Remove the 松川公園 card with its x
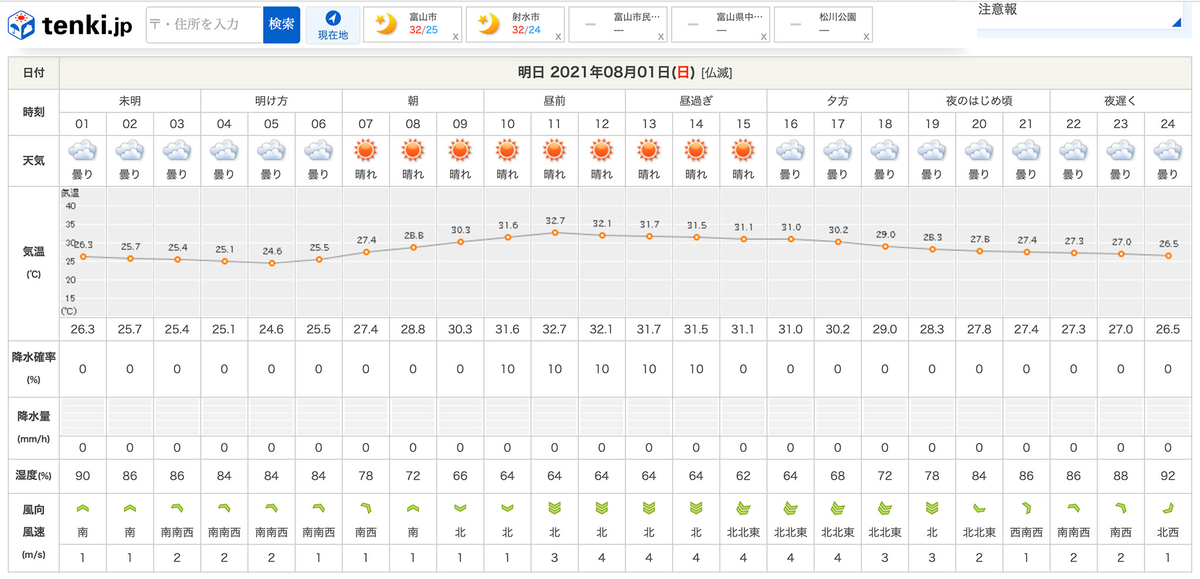Image resolution: width=1200 pixels, height=579 pixels. click(866, 37)
